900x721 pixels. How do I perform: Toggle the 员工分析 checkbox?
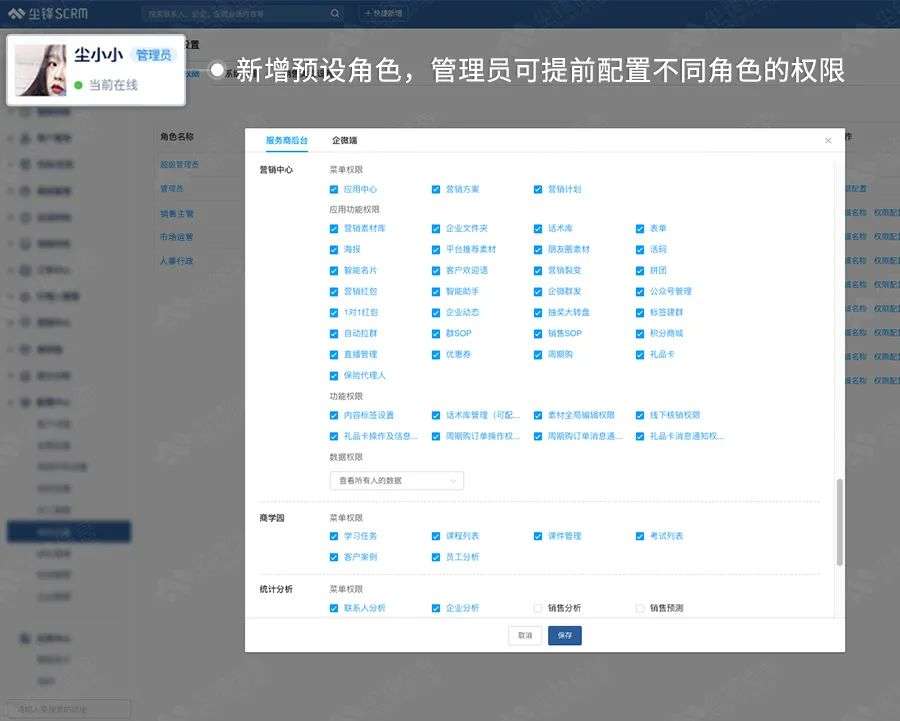pos(436,557)
